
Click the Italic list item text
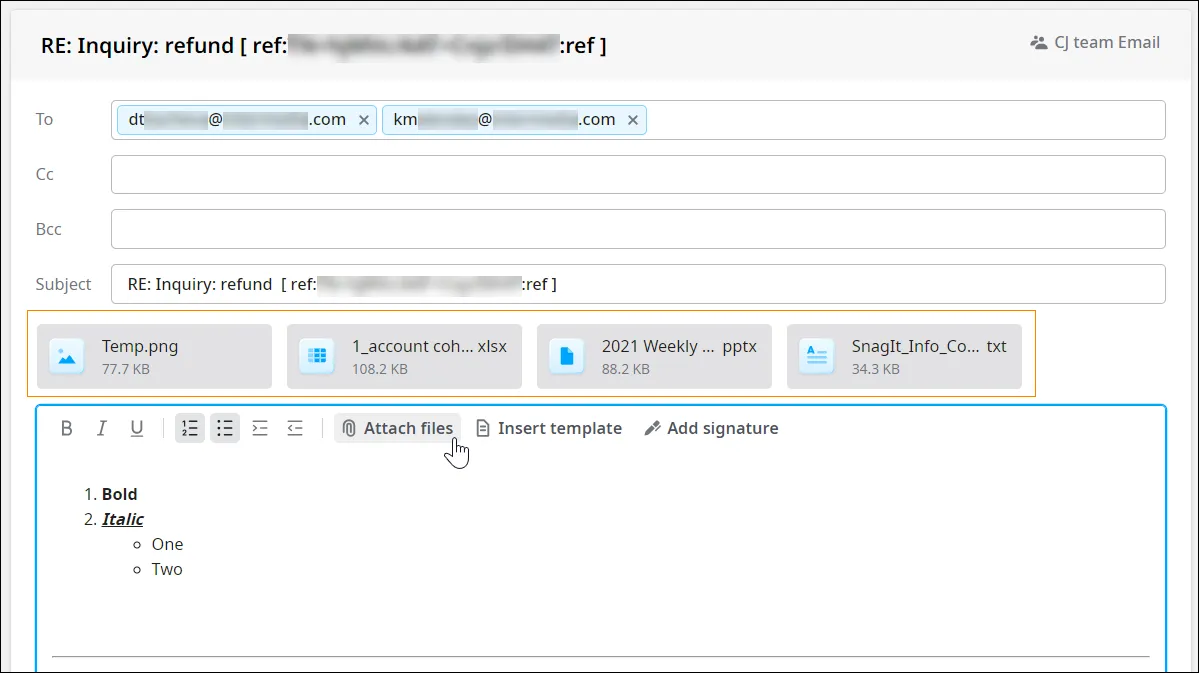coord(122,519)
